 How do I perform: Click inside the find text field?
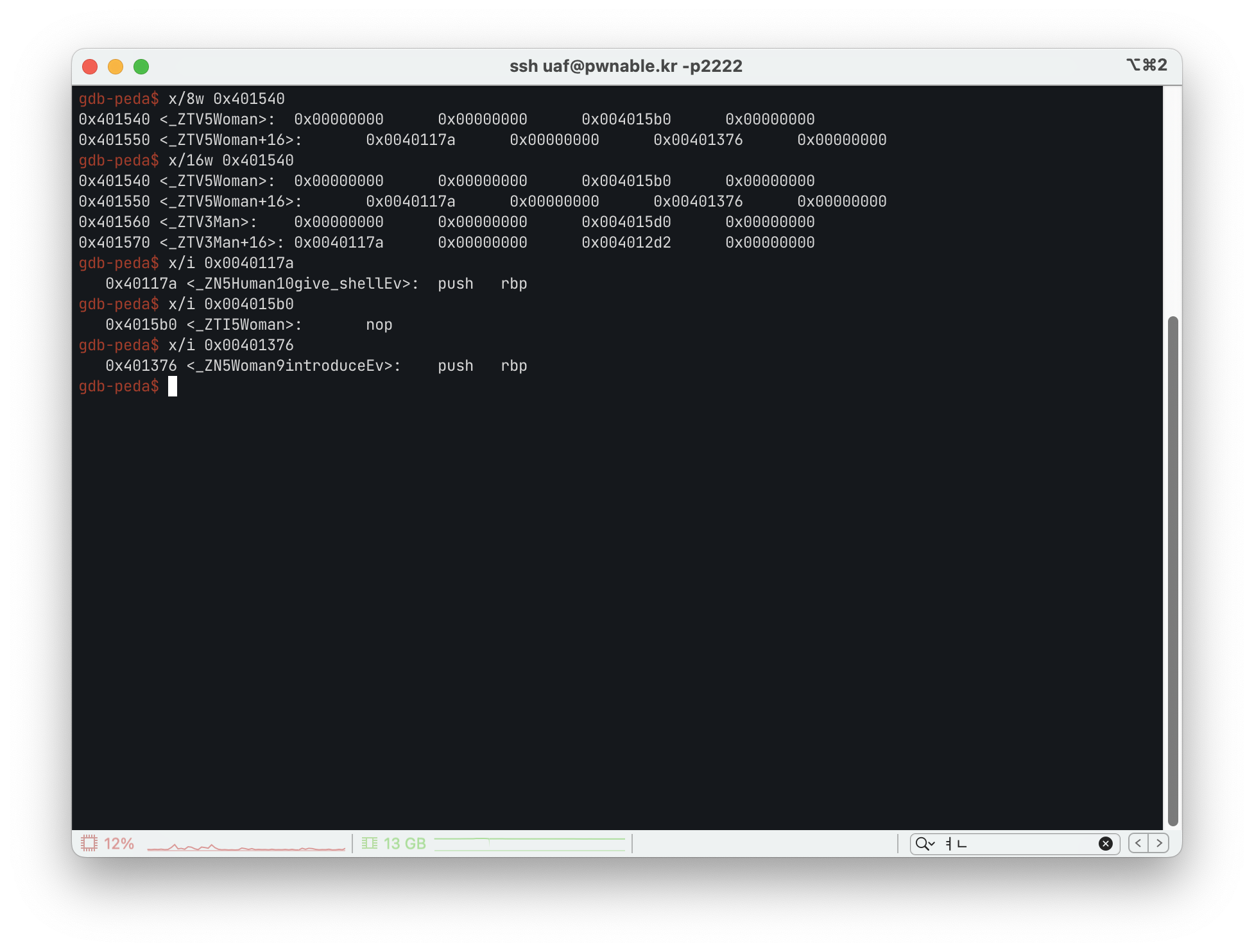[1027, 844]
